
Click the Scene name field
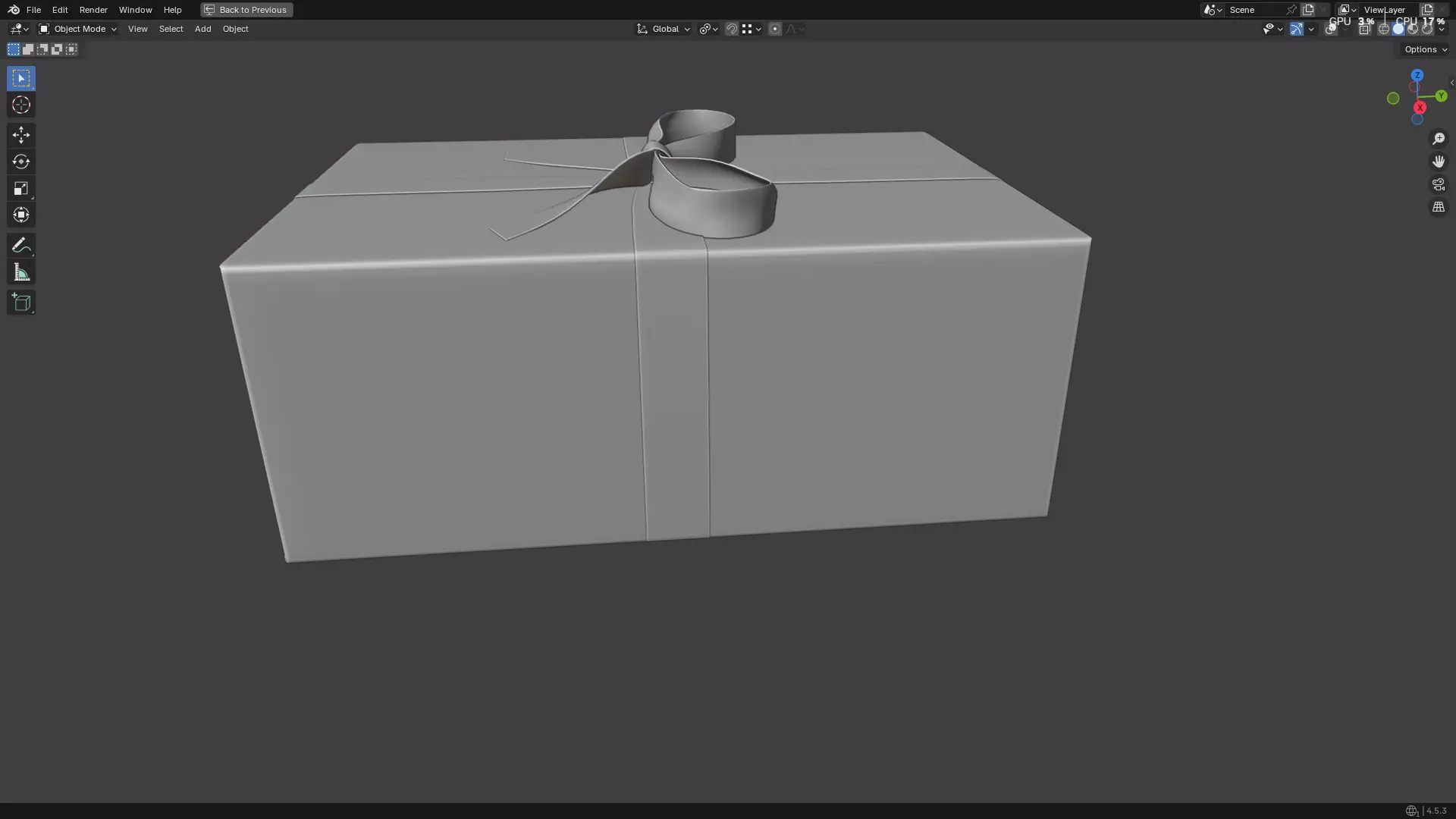point(1255,10)
